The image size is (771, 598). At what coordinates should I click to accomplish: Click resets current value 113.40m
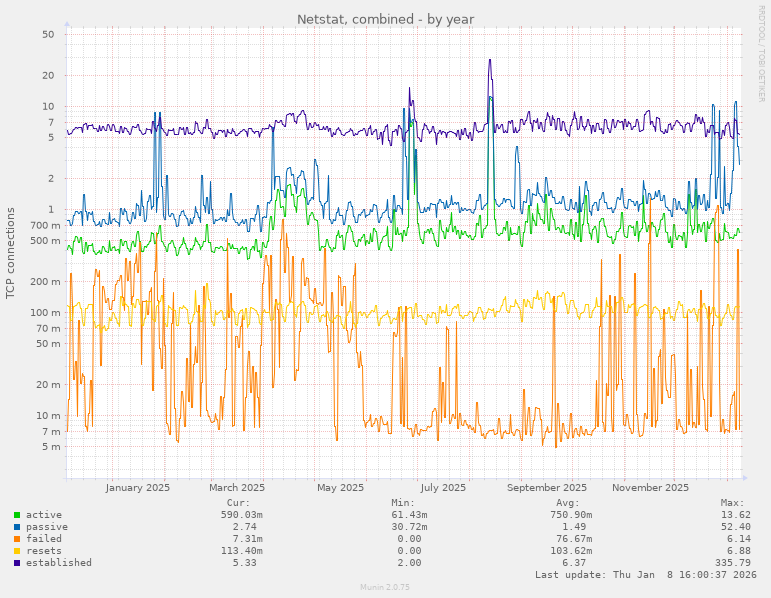[241, 551]
